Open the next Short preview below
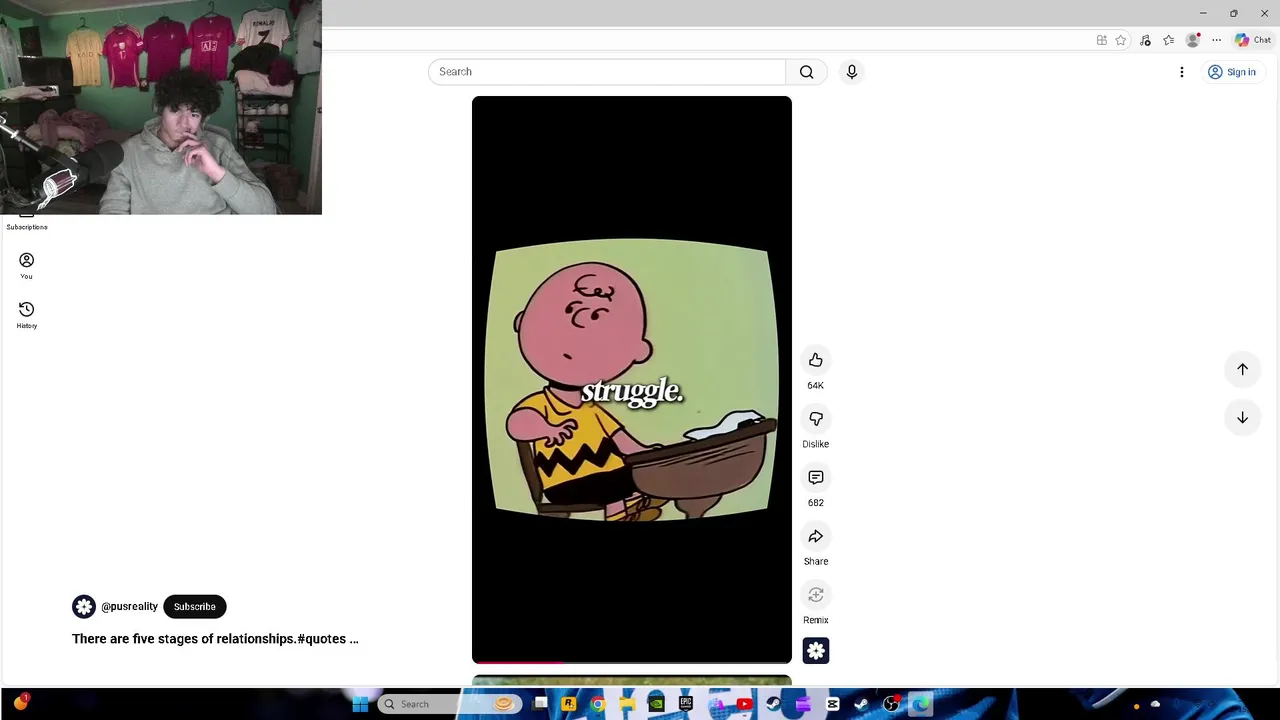Screen dimensions: 1280x720 coord(632,681)
